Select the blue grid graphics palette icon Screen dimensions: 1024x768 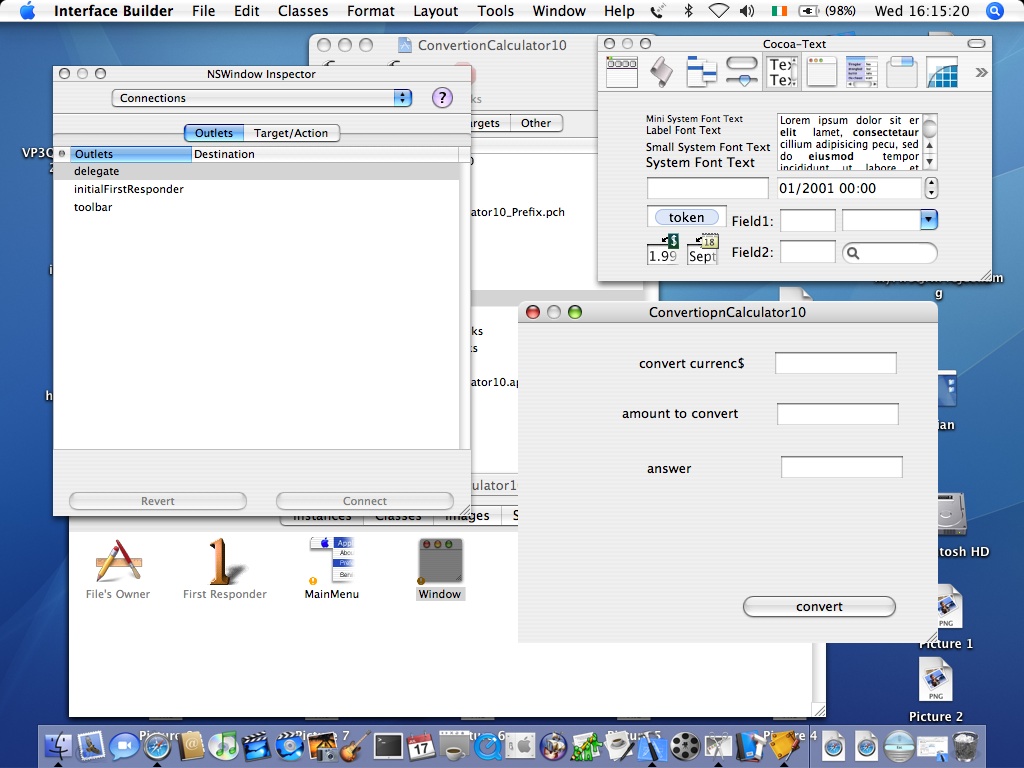click(942, 72)
